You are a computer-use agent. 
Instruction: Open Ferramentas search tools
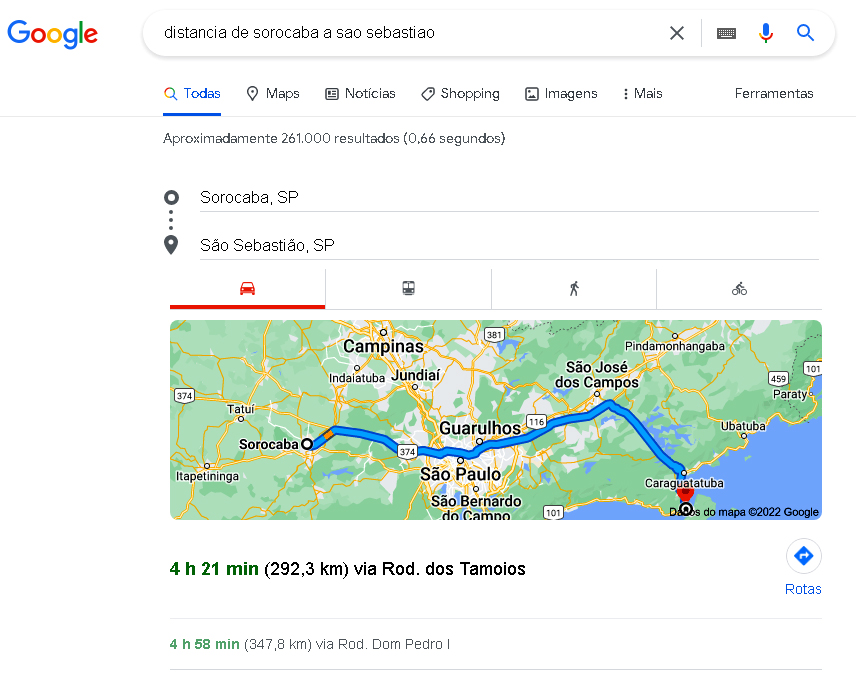click(x=774, y=93)
